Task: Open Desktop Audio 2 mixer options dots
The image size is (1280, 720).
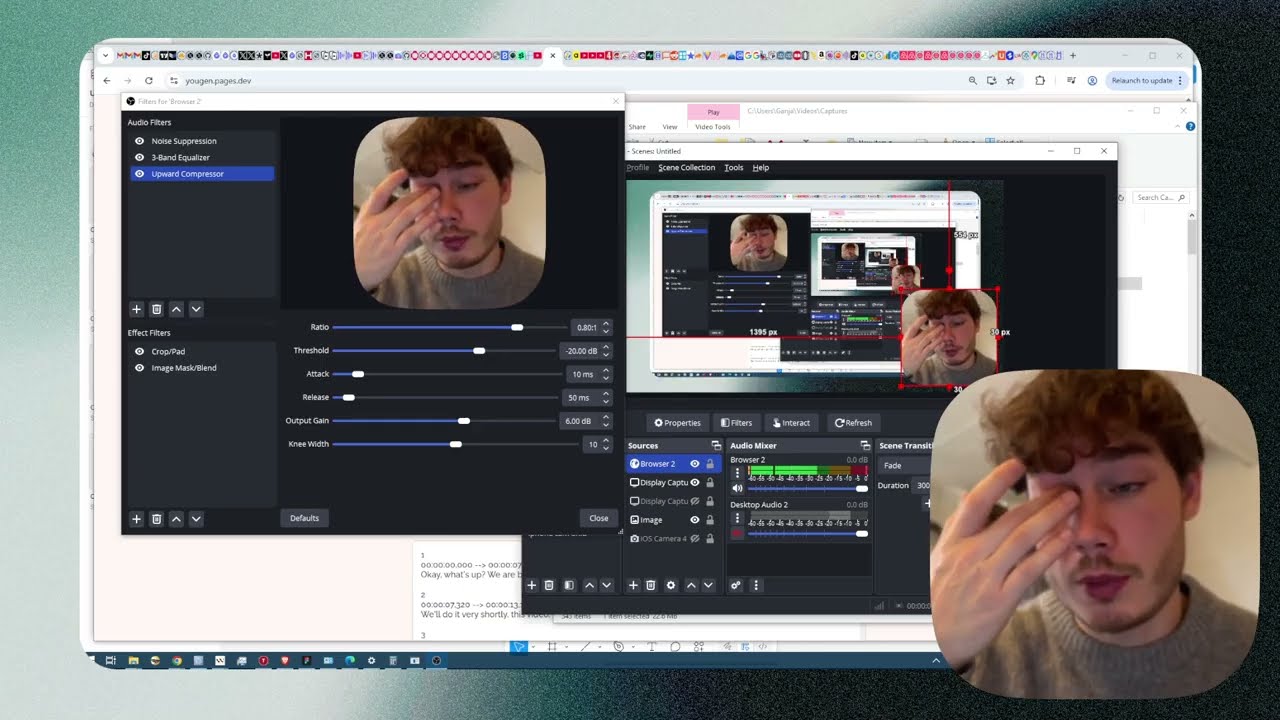Action: tap(738, 519)
